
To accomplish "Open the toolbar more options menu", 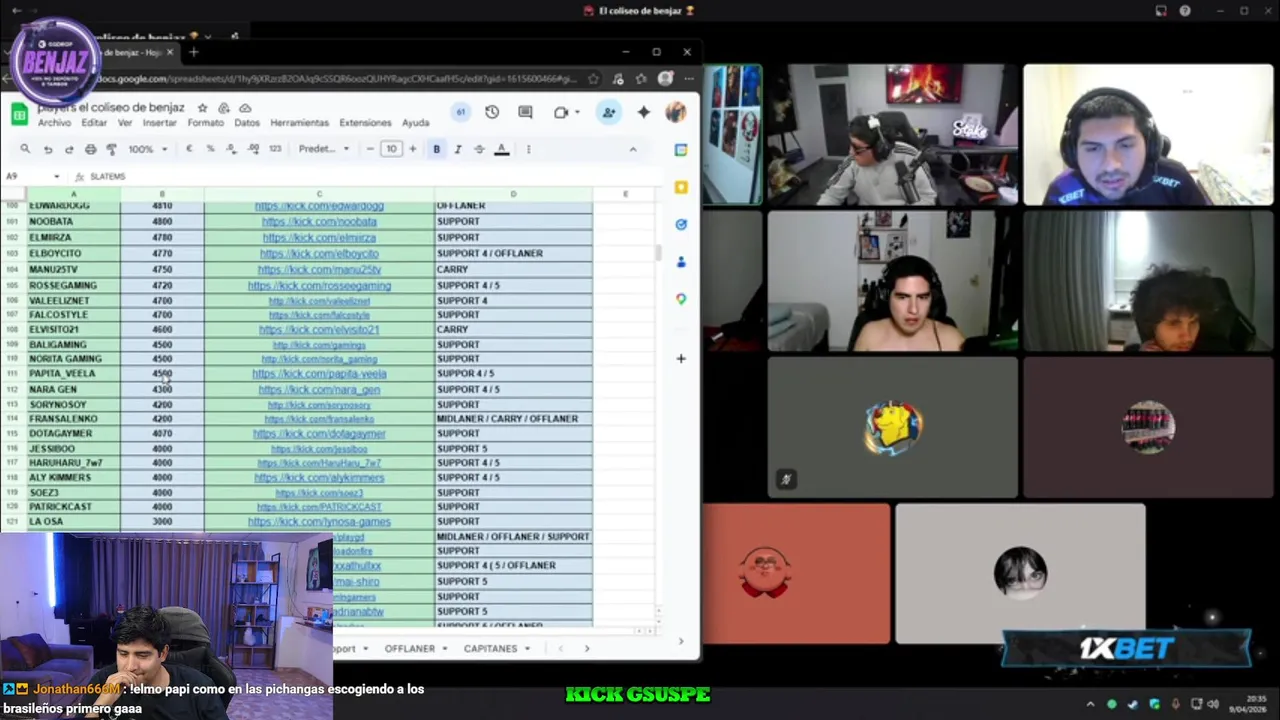I will 529,149.
